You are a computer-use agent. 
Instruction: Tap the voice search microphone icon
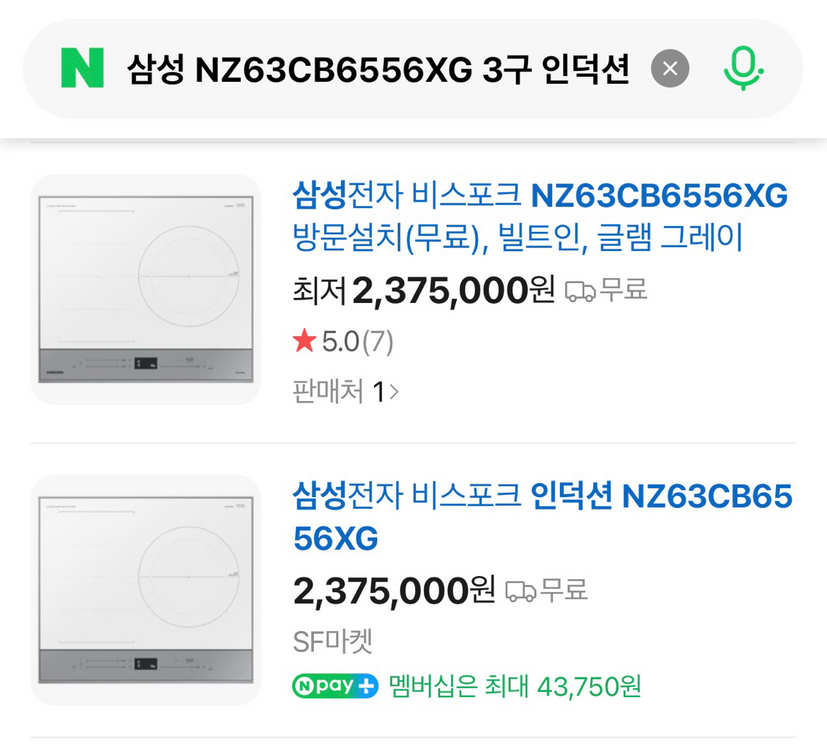coord(744,68)
